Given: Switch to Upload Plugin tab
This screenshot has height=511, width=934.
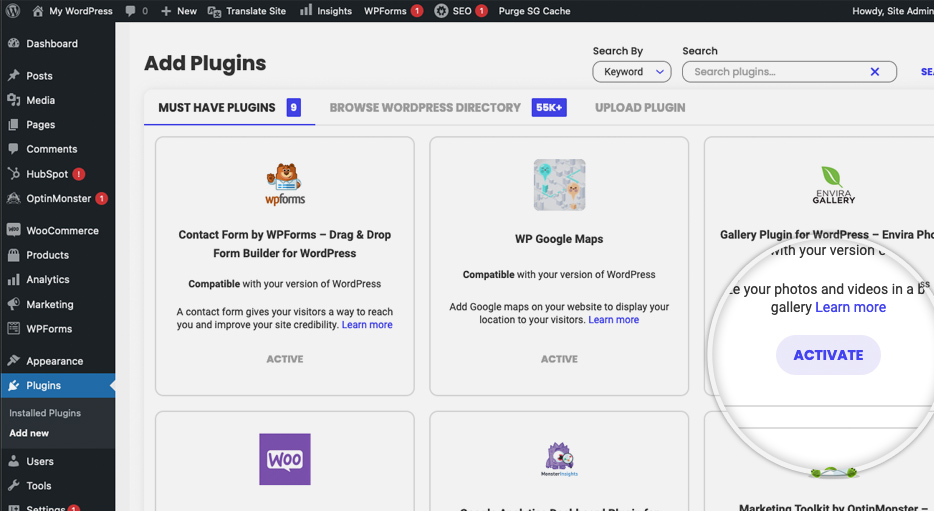Looking at the screenshot, I should click(640, 107).
